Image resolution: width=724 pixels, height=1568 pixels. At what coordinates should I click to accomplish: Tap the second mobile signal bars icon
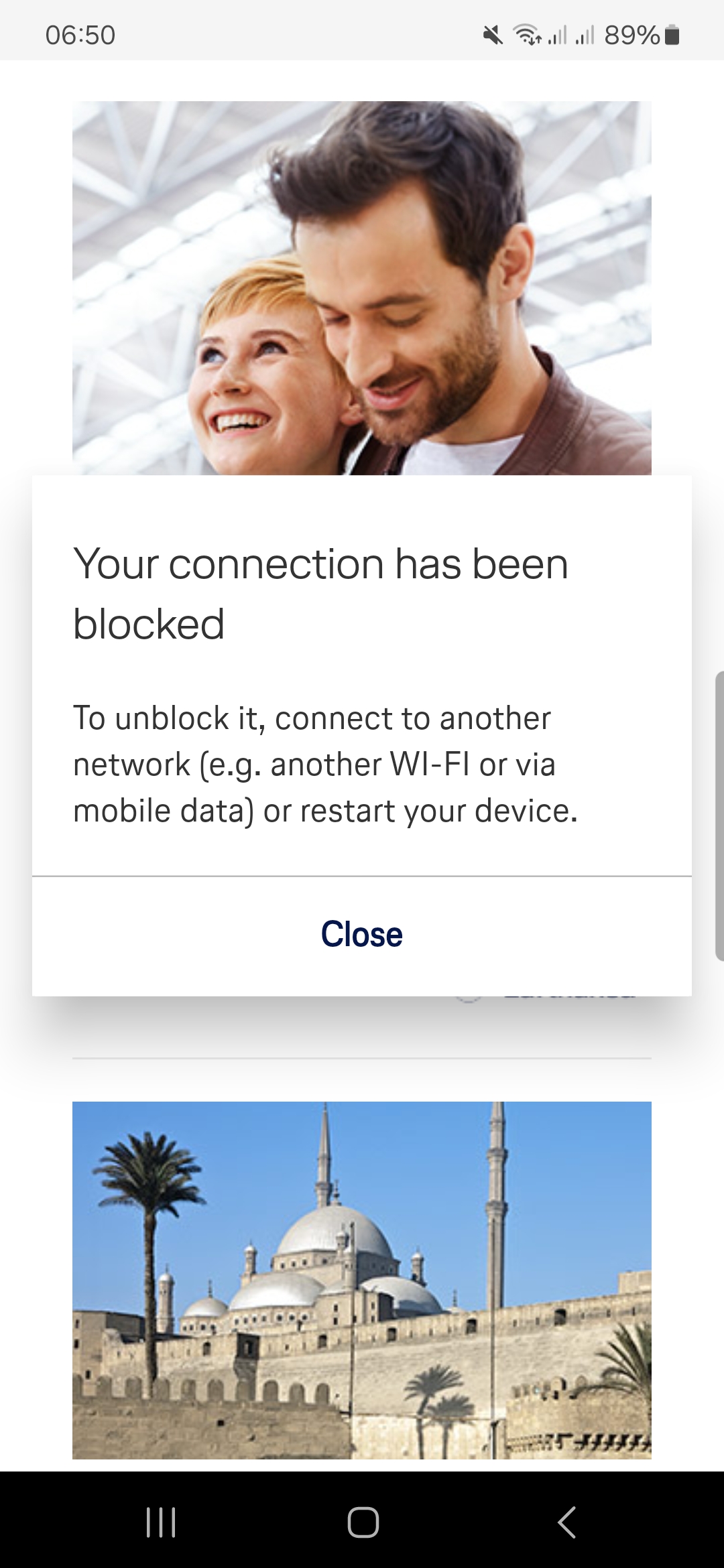(585, 36)
